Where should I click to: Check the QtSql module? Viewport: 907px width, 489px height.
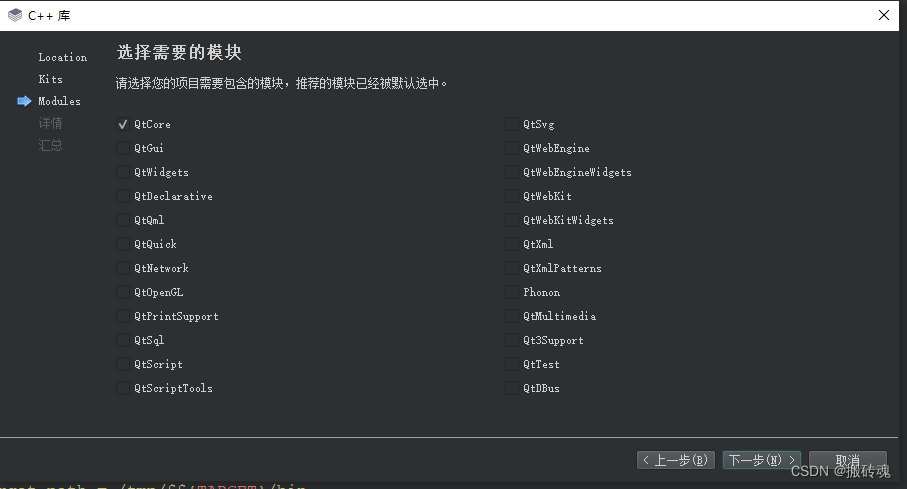click(123, 340)
